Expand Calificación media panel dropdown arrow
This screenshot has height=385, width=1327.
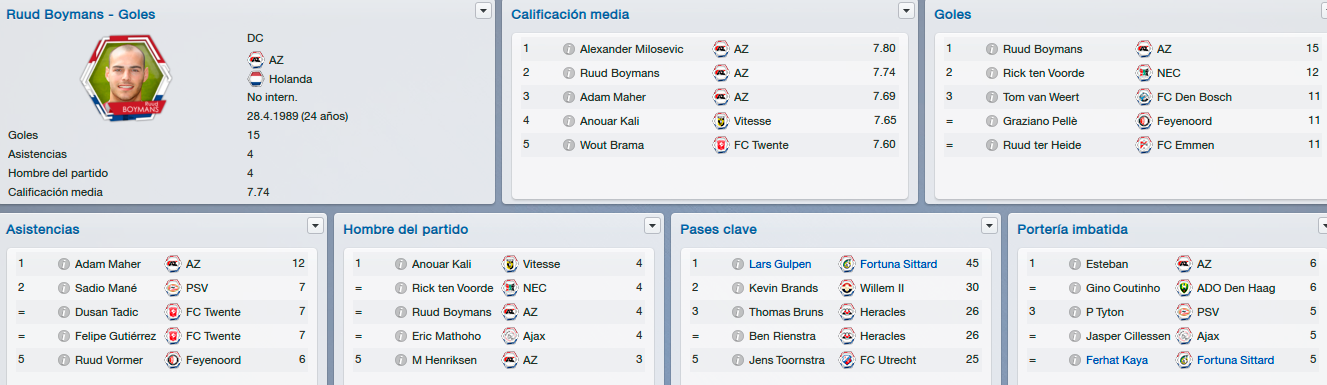[907, 10]
